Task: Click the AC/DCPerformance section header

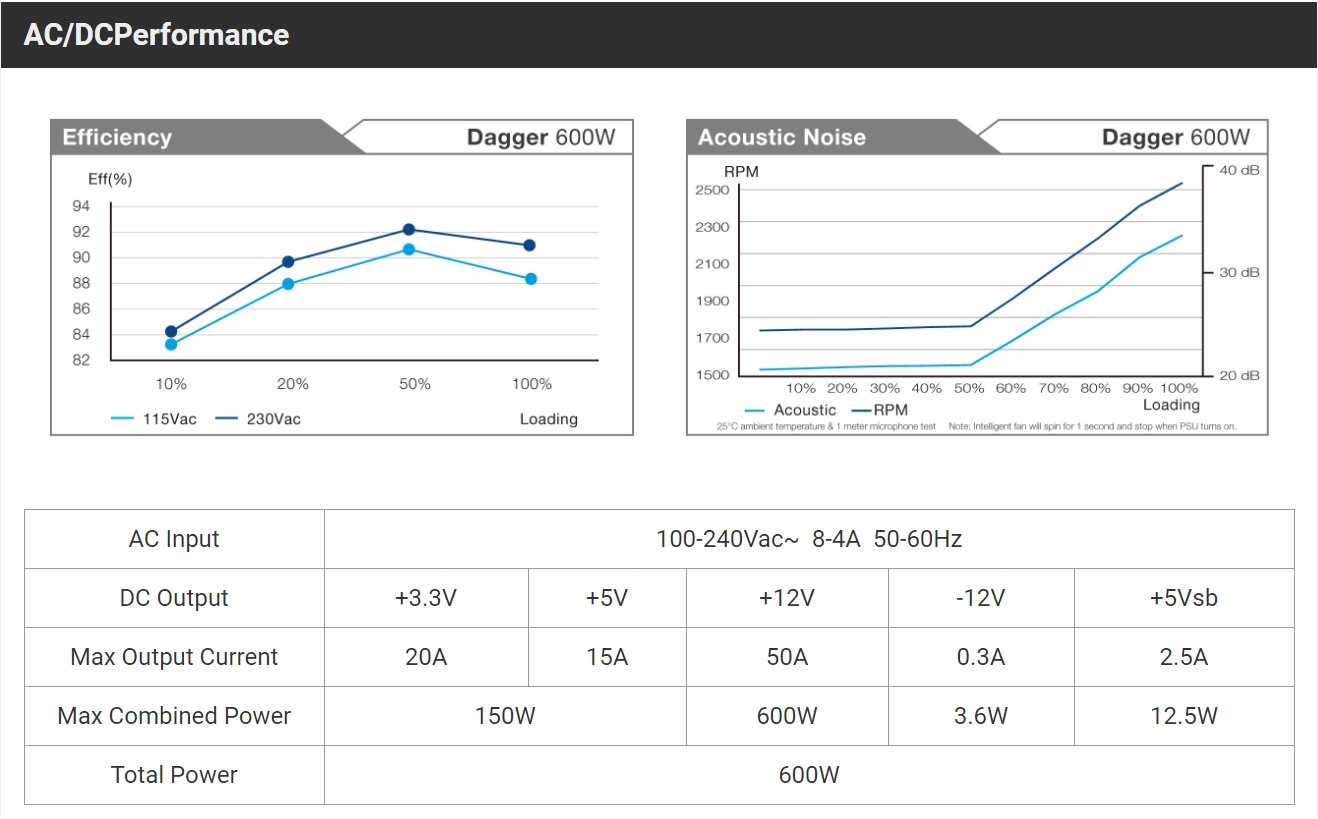Action: [x=156, y=35]
